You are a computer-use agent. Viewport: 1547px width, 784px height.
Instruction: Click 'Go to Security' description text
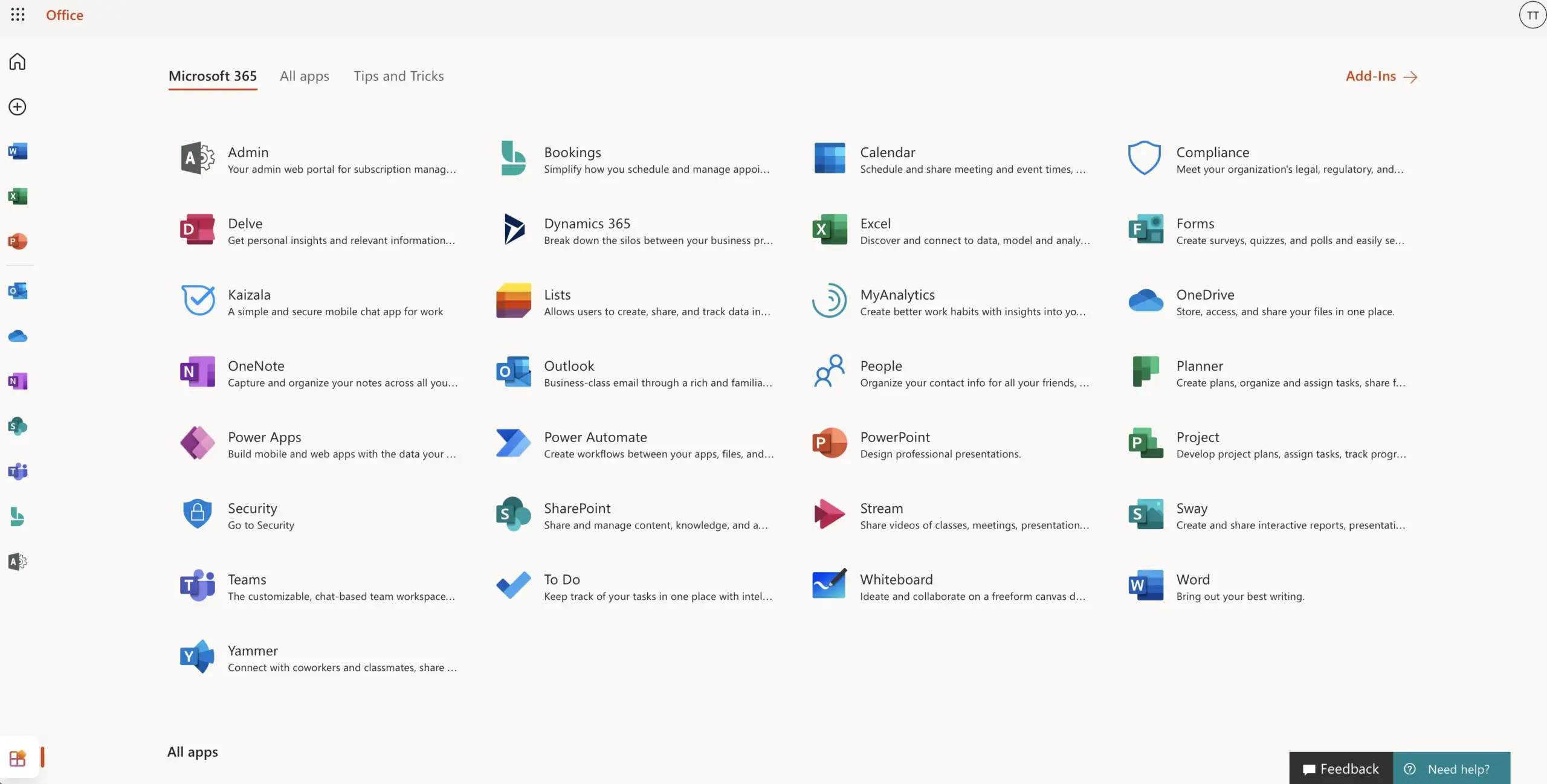click(x=261, y=525)
